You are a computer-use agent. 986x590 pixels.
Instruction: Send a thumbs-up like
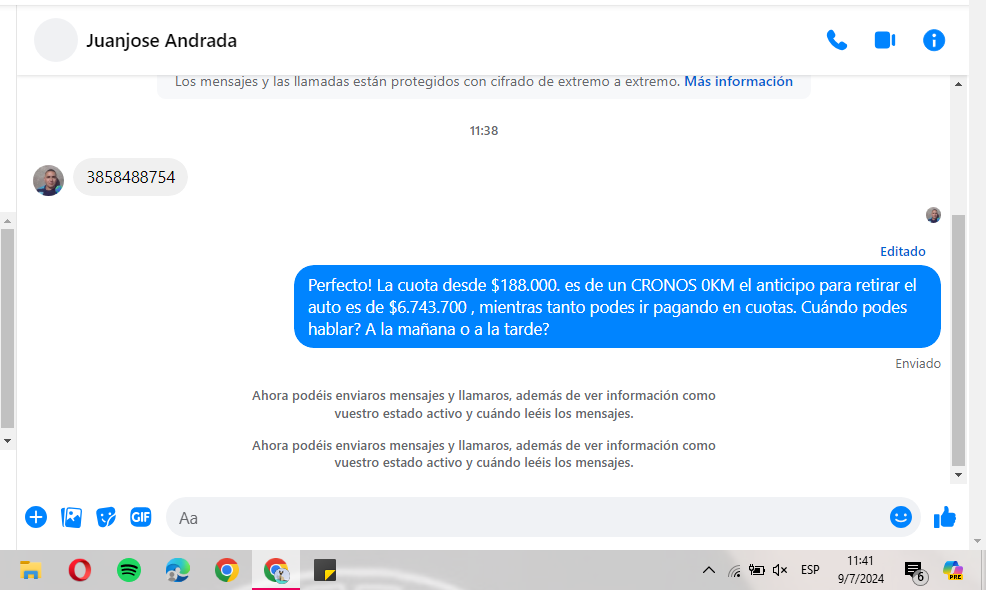[944, 517]
